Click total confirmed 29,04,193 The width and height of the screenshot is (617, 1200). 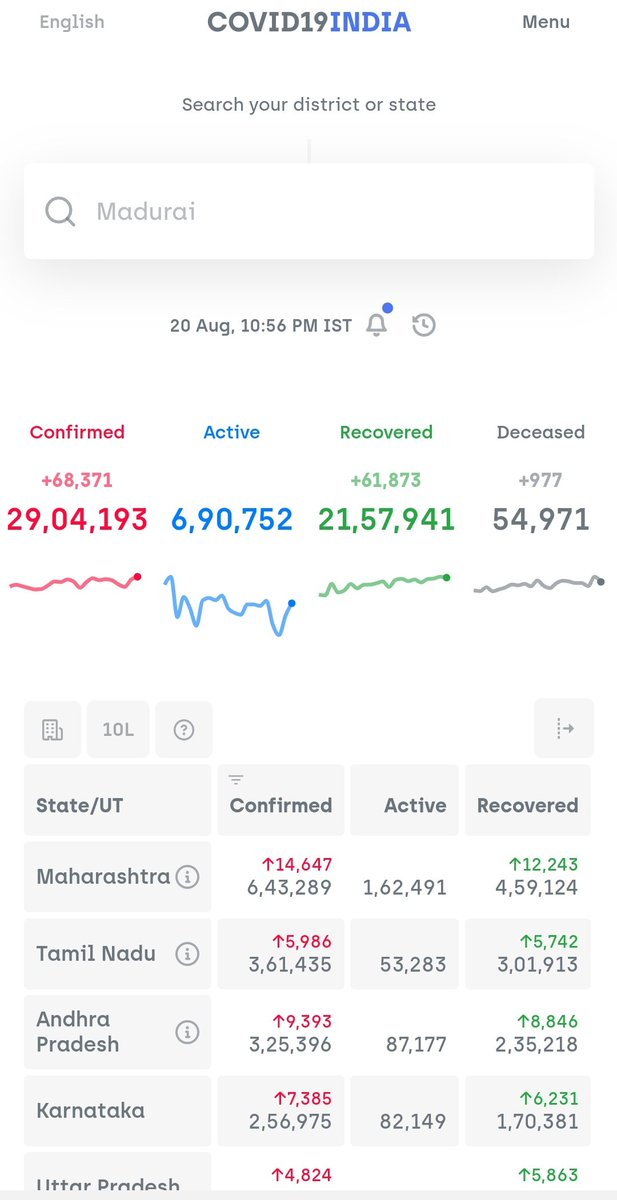click(77, 519)
